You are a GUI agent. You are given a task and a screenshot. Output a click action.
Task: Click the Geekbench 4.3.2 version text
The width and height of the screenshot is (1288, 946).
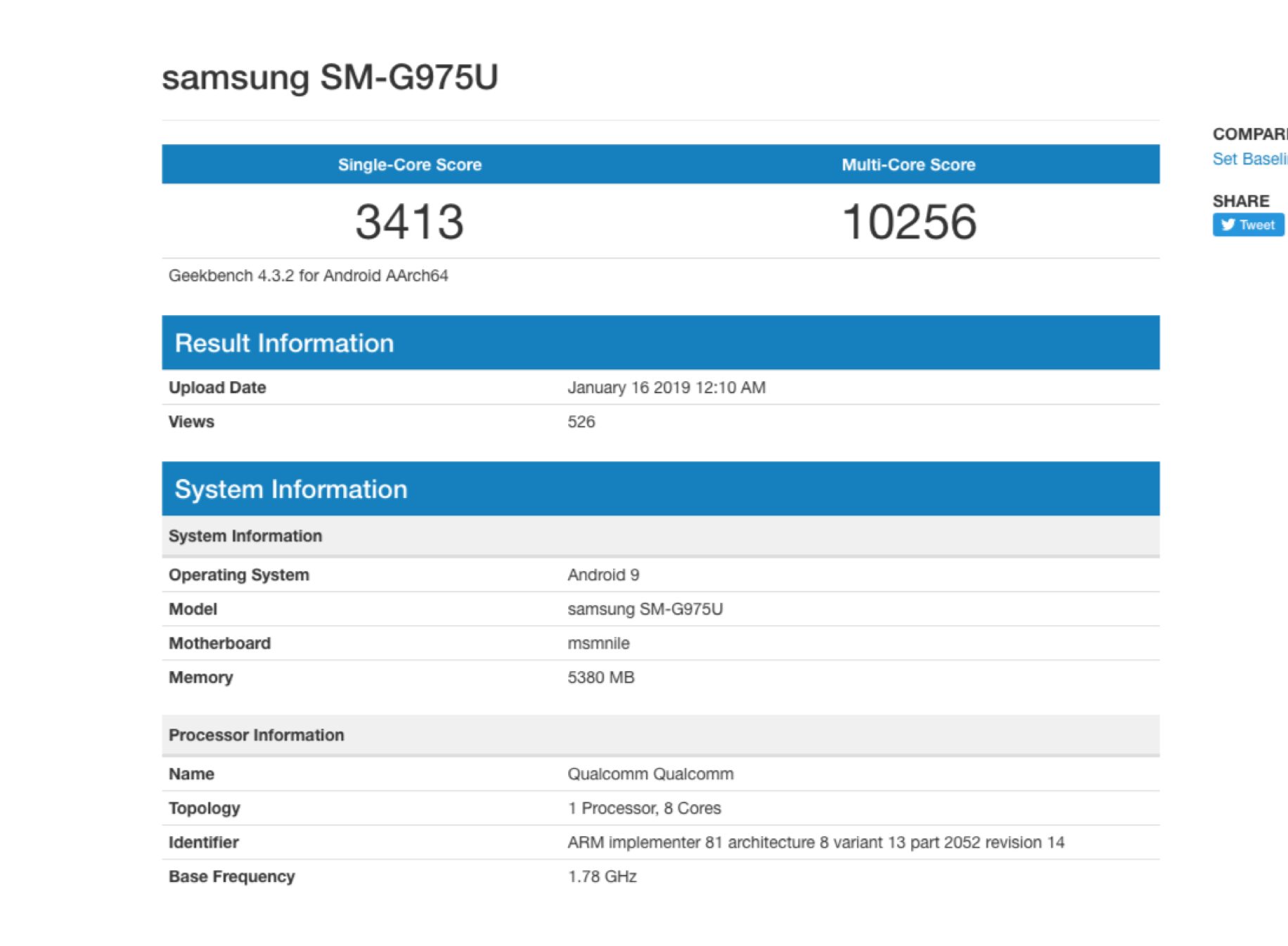pyautogui.click(x=308, y=276)
